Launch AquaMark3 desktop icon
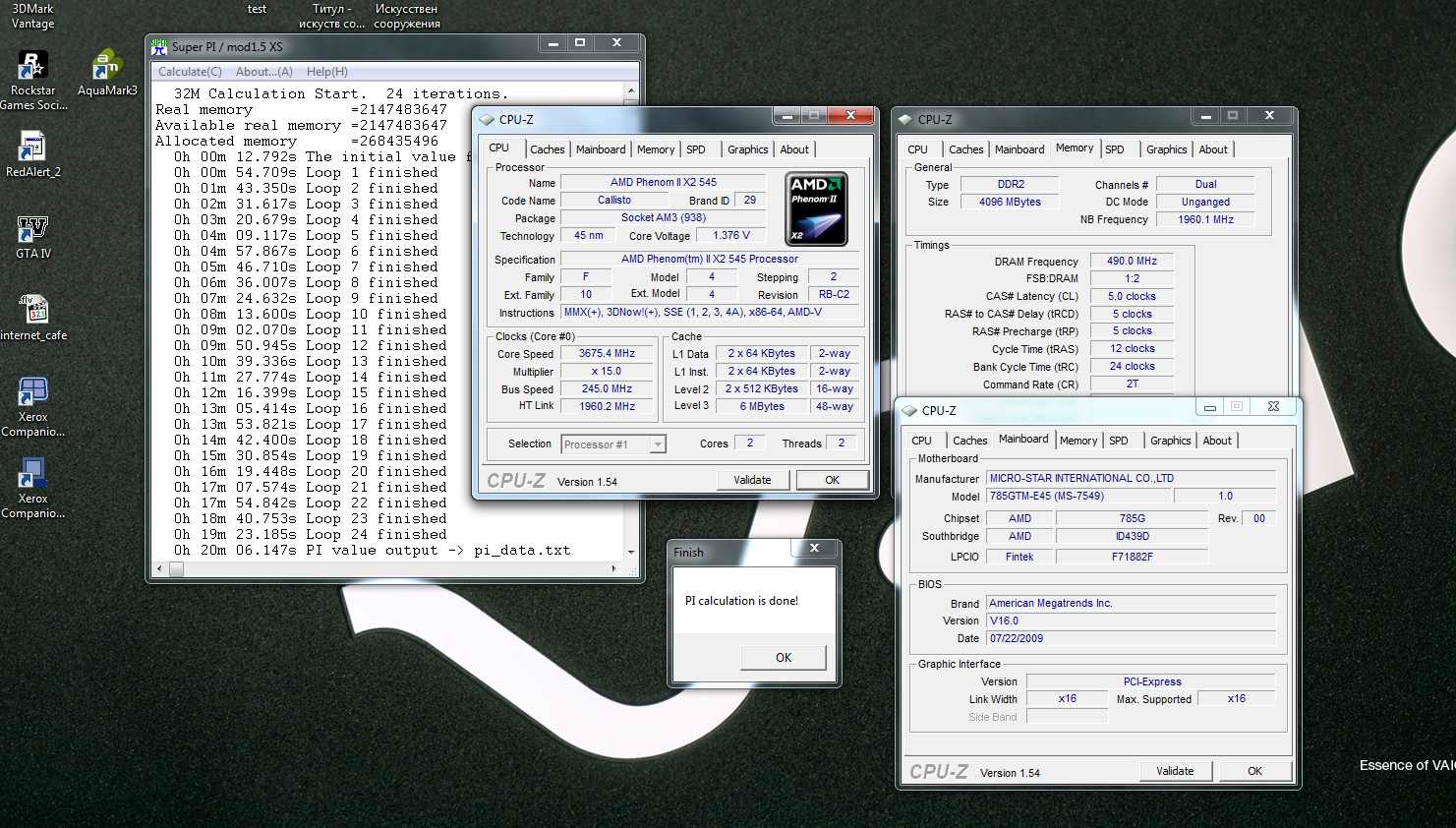 pos(107,71)
